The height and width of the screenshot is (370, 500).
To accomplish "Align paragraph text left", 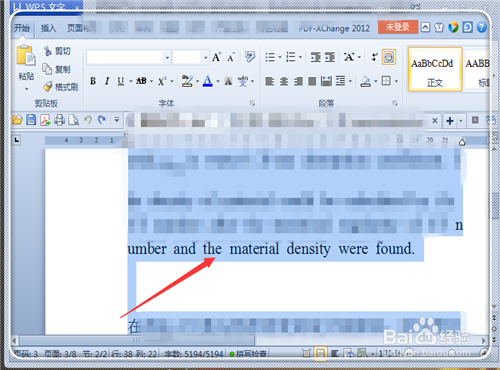I will tap(269, 81).
